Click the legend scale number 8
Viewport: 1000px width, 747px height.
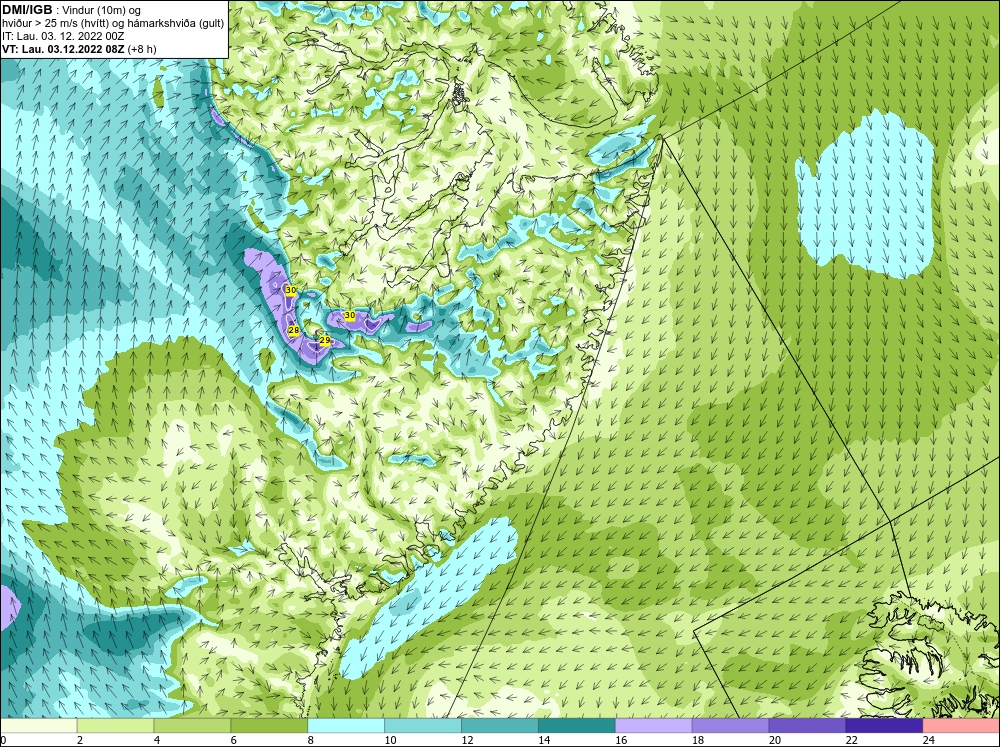(311, 740)
